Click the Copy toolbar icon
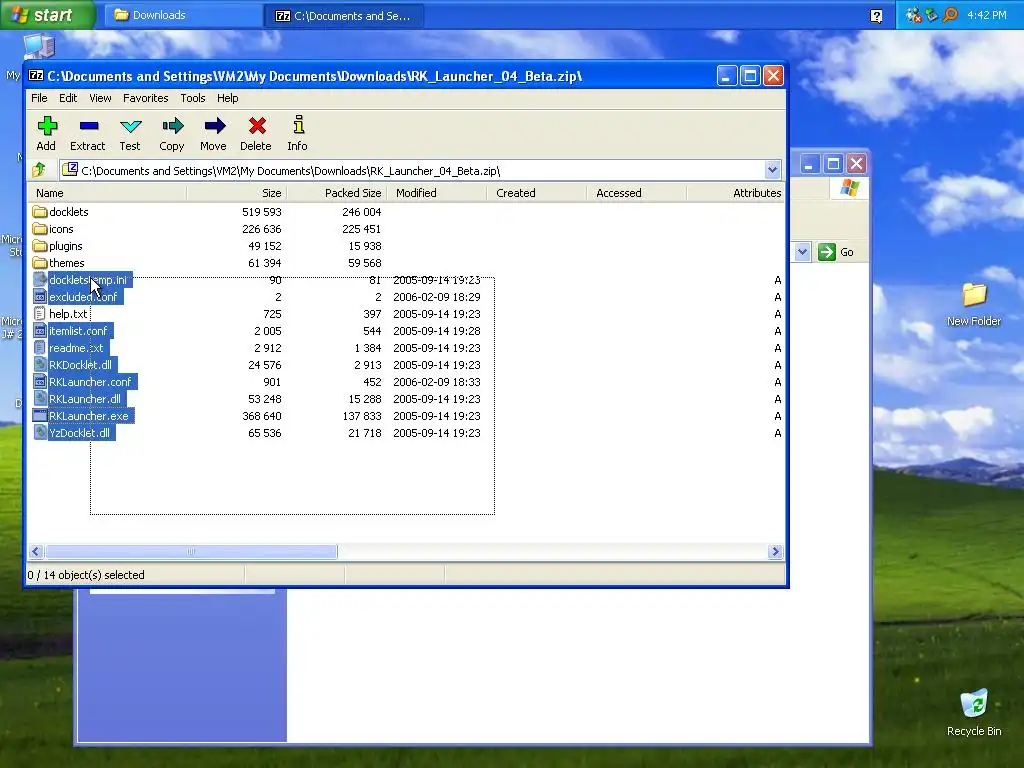Viewport: 1024px width, 768px height. 172,125
